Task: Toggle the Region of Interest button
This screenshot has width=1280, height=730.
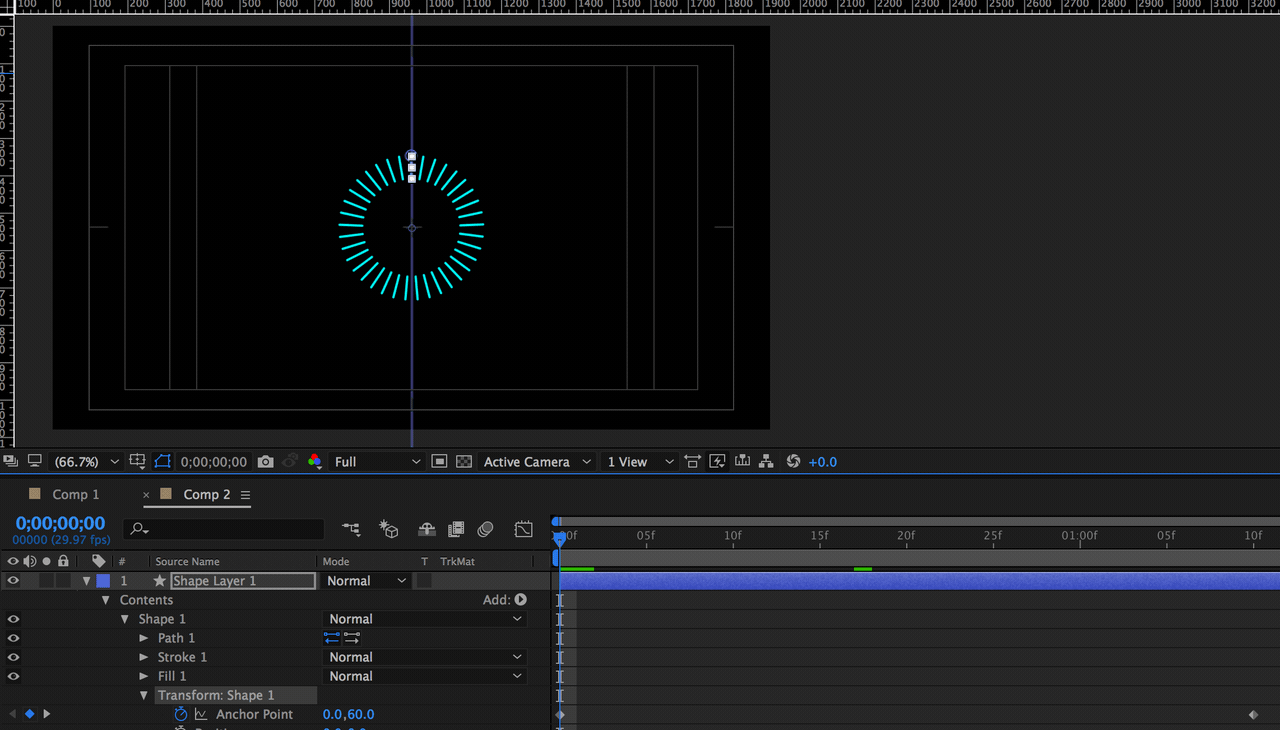Action: point(439,461)
